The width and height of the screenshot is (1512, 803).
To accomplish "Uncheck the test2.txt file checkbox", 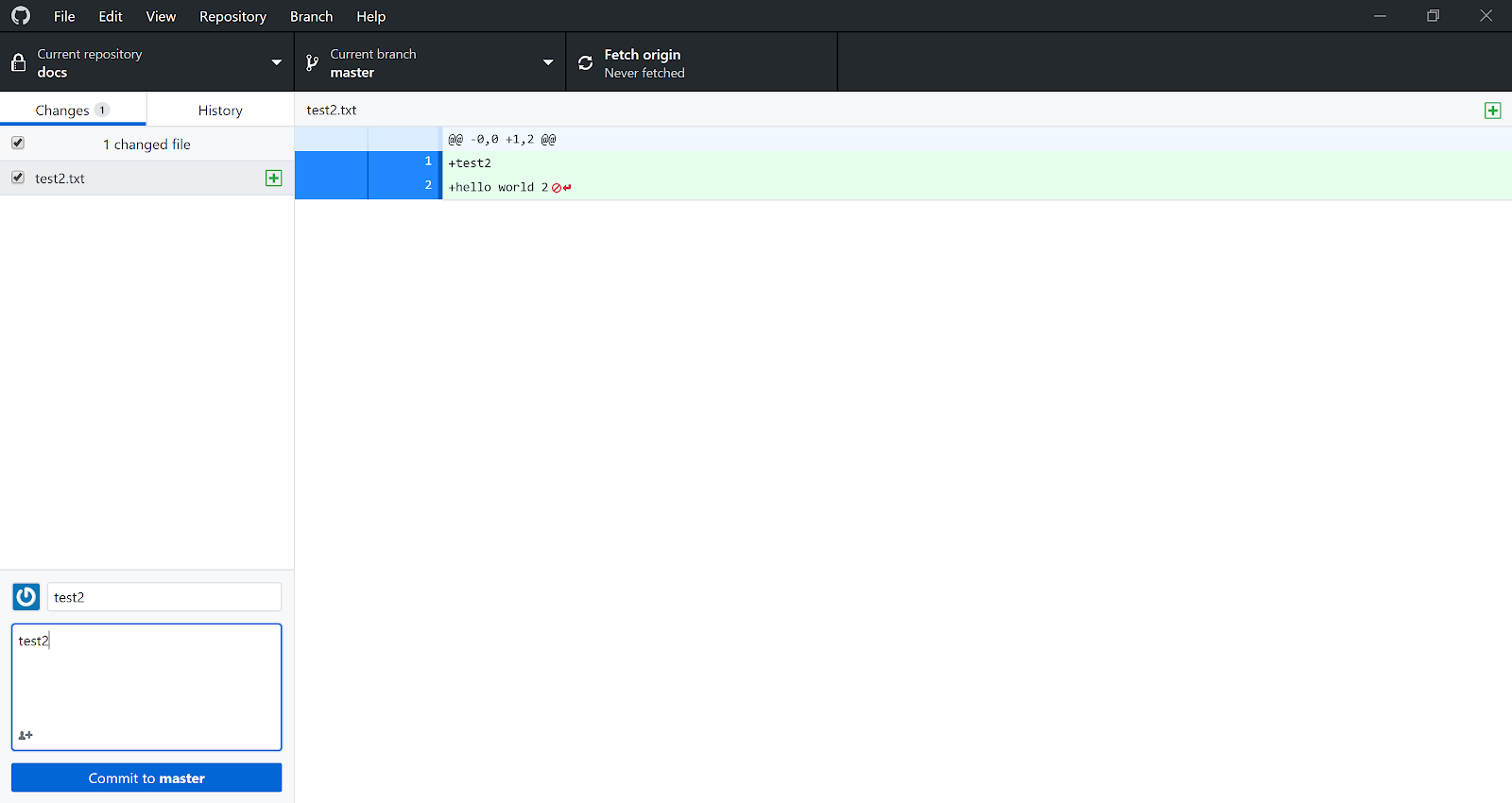I will click(x=18, y=178).
